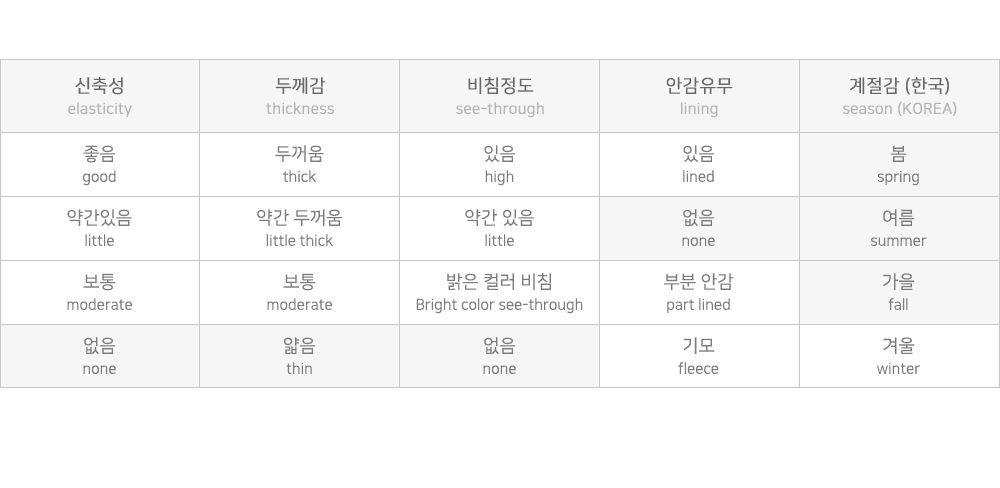Image resolution: width=1000 pixels, height=488 pixels.
Task: Click the 'part lined' cell
Action: coord(699,292)
